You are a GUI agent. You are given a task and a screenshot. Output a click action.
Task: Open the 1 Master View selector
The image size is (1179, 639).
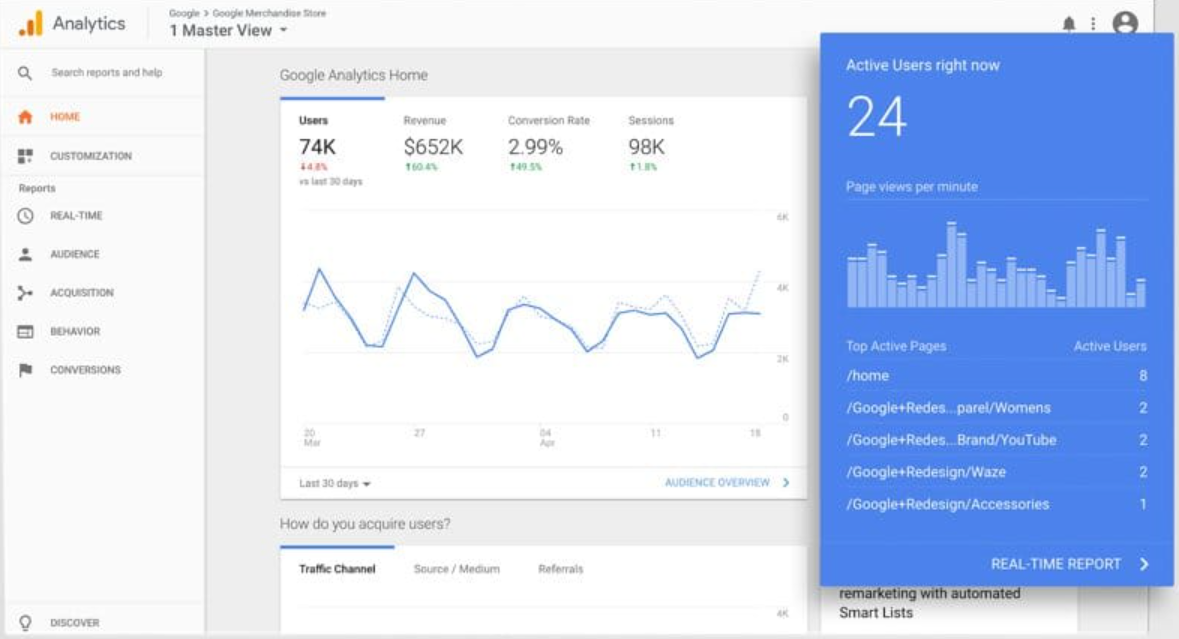tap(223, 29)
